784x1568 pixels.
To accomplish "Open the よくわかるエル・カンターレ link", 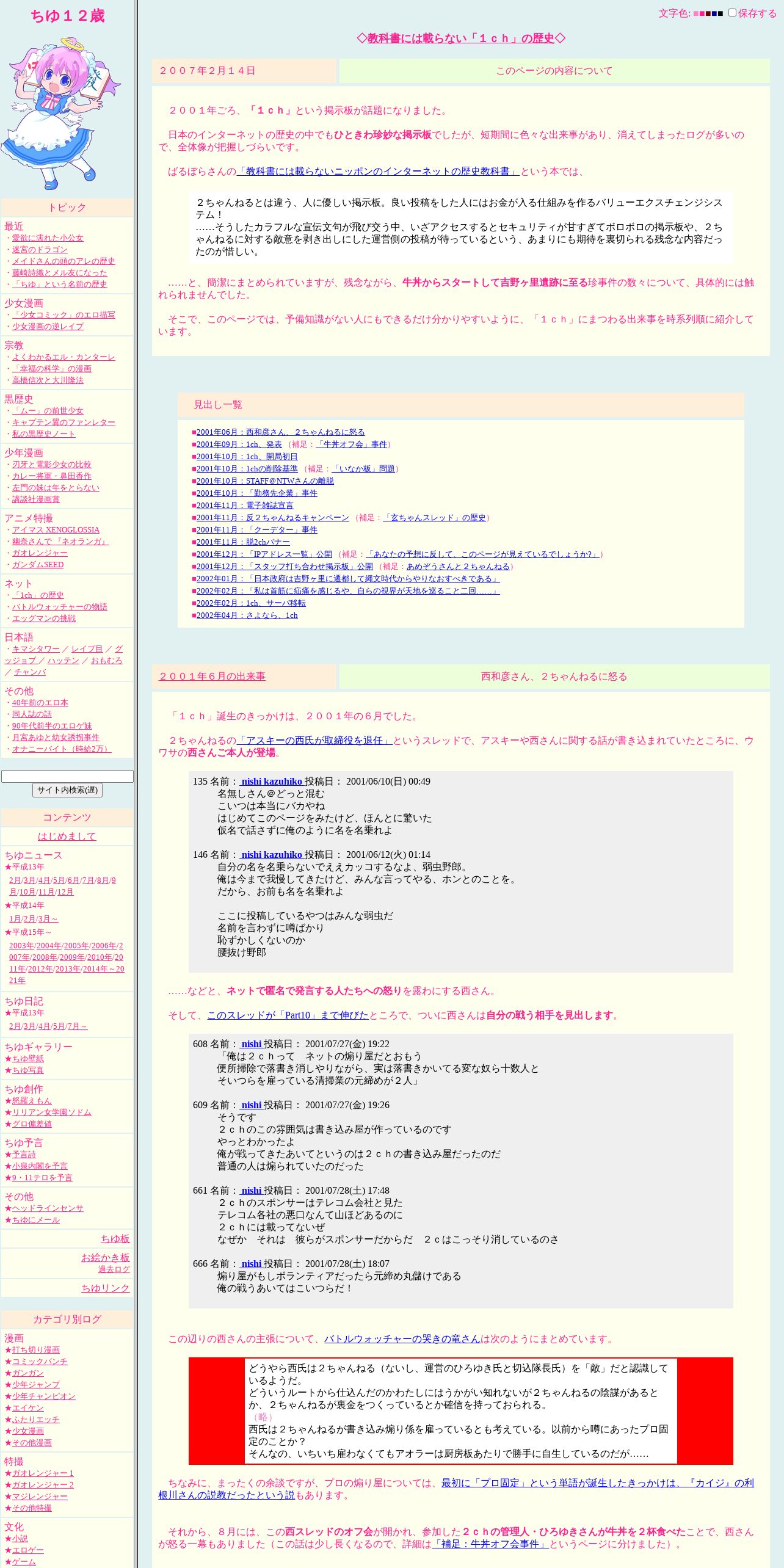I will pos(64,357).
